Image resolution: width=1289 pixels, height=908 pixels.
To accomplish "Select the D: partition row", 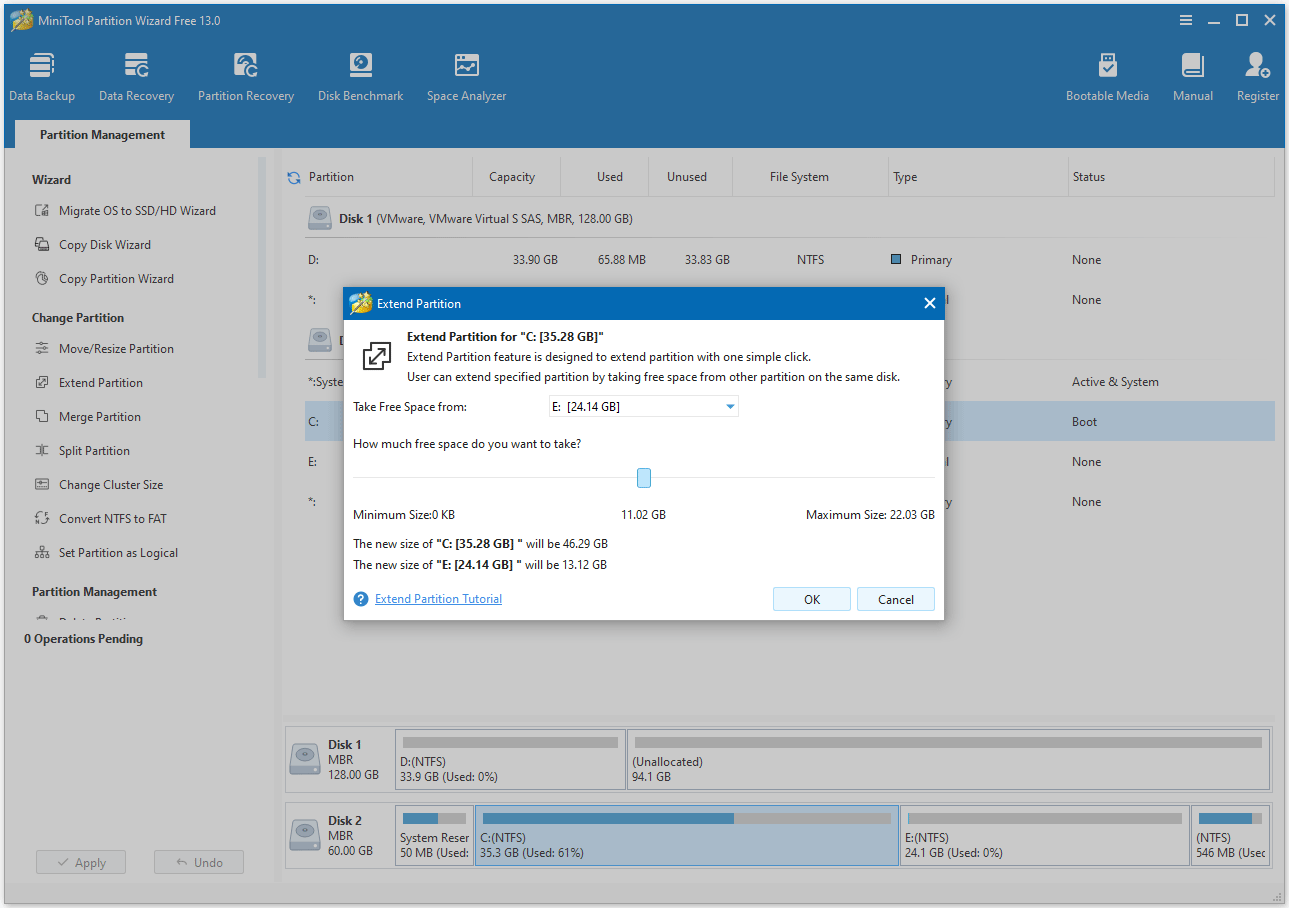I will tap(313, 259).
